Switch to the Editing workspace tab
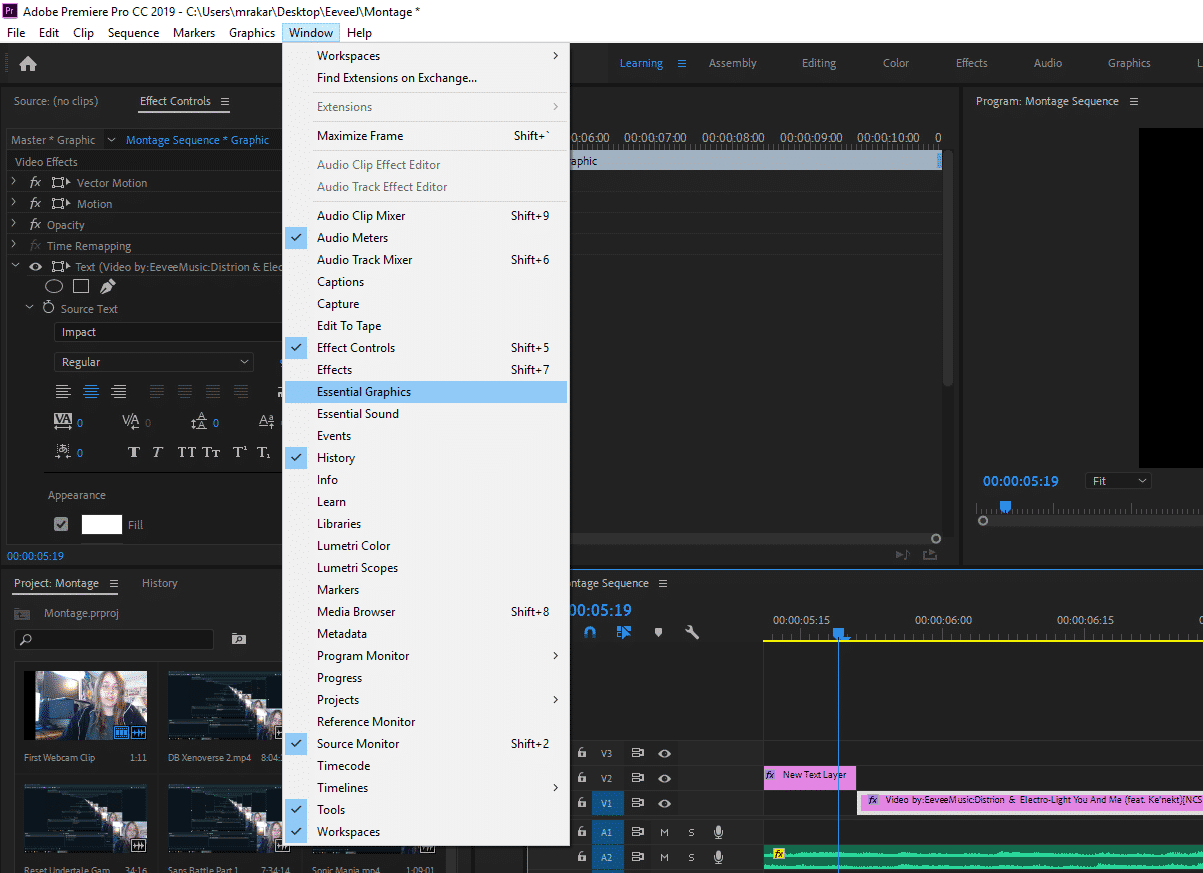 [818, 62]
